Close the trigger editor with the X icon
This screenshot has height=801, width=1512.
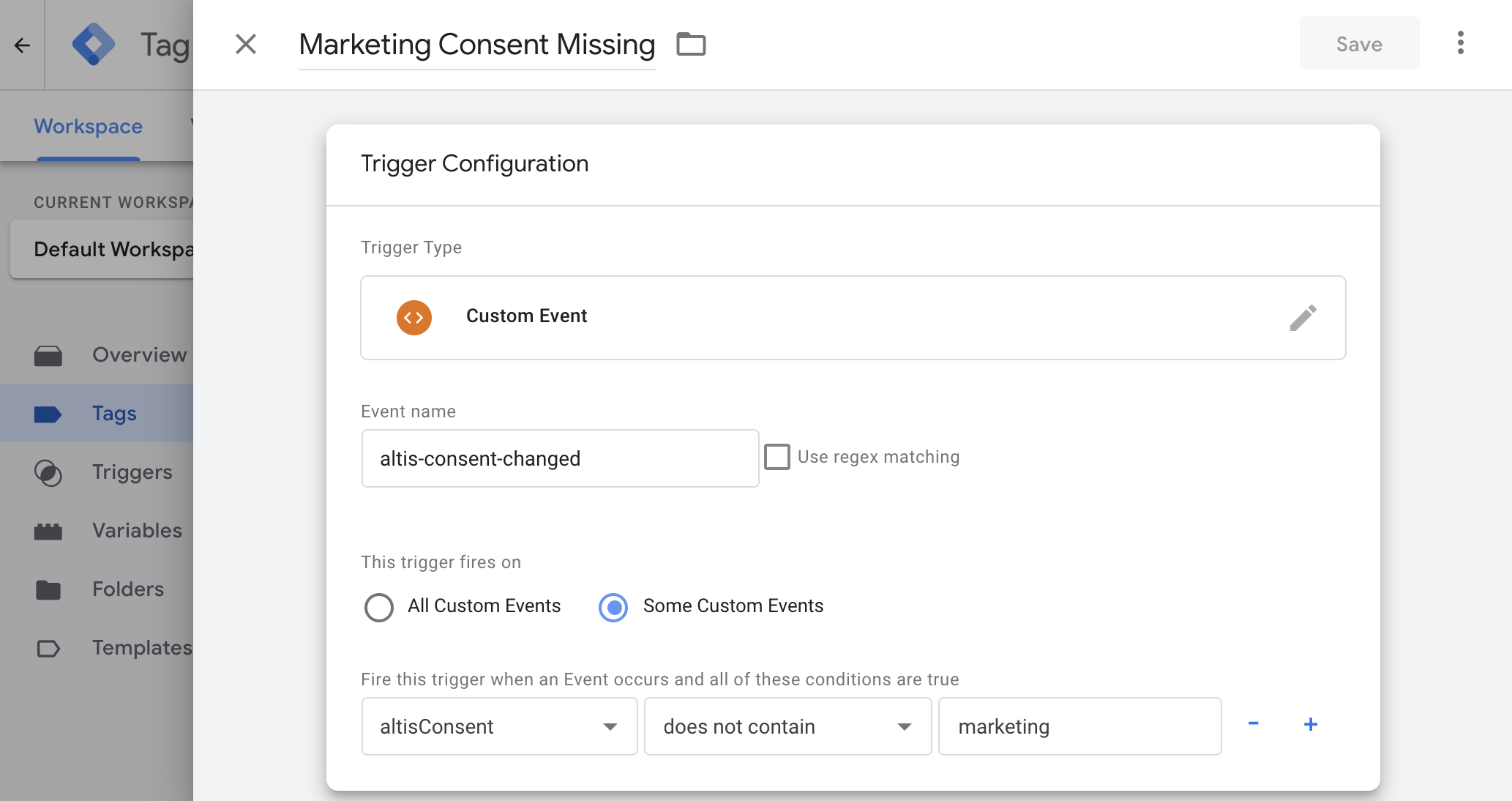(246, 44)
